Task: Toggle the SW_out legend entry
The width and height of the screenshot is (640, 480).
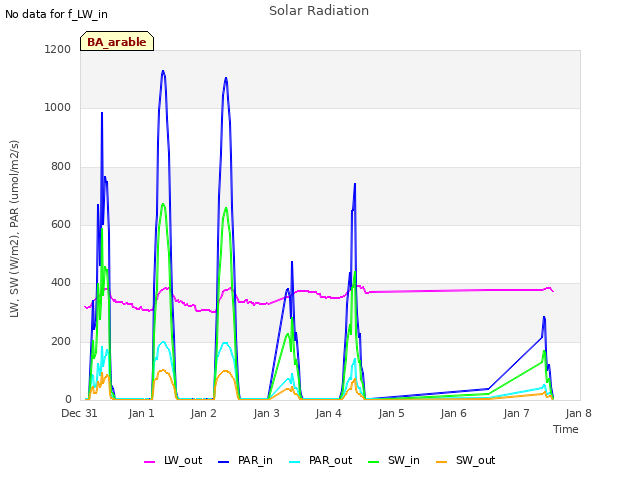Action: (x=466, y=460)
